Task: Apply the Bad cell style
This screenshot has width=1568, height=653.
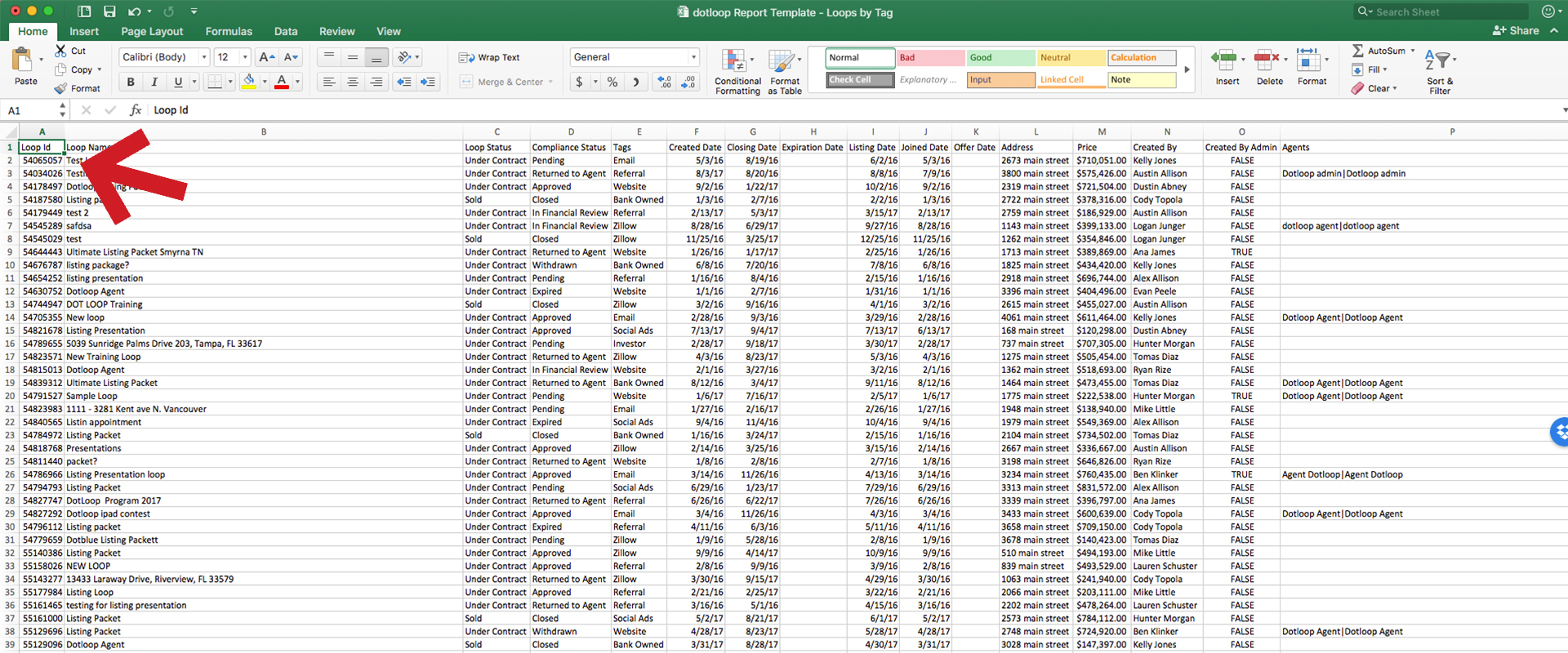Action: pyautogui.click(x=931, y=58)
